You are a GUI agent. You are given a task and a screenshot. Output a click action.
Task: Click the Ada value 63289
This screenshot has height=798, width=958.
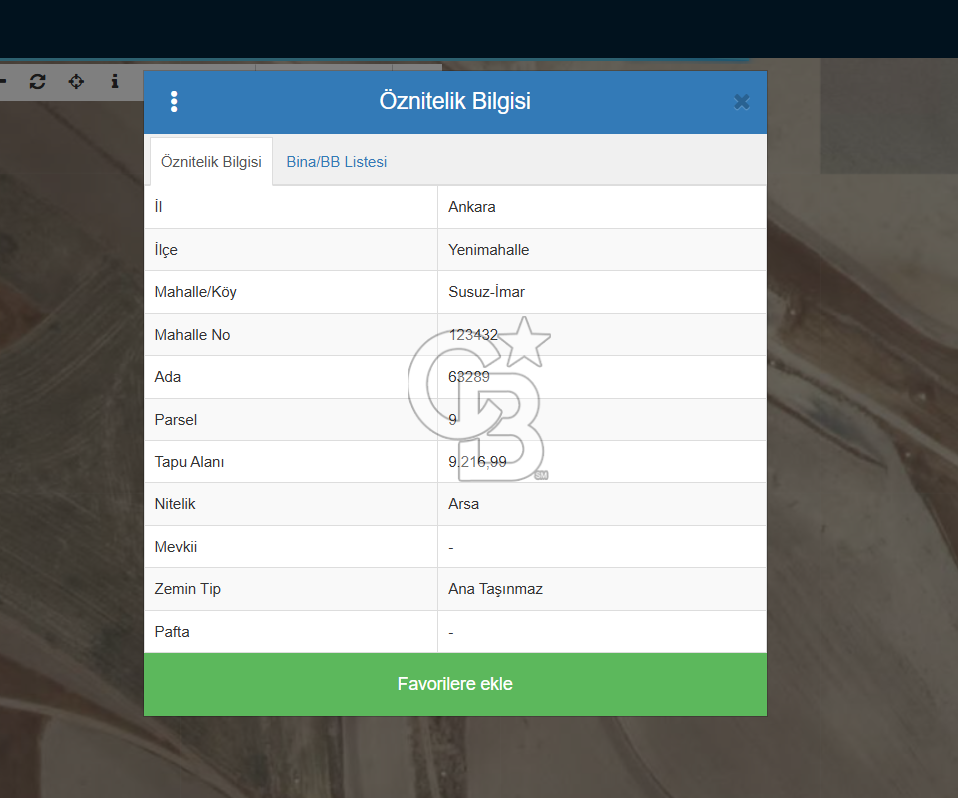[x=469, y=377]
